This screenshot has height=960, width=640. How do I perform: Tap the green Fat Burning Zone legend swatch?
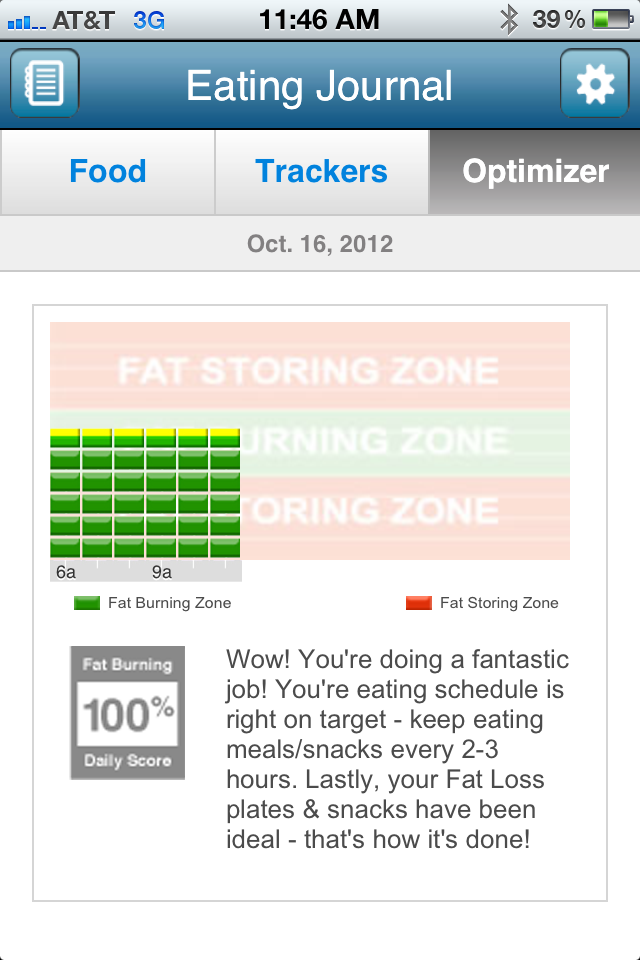[x=88, y=603]
